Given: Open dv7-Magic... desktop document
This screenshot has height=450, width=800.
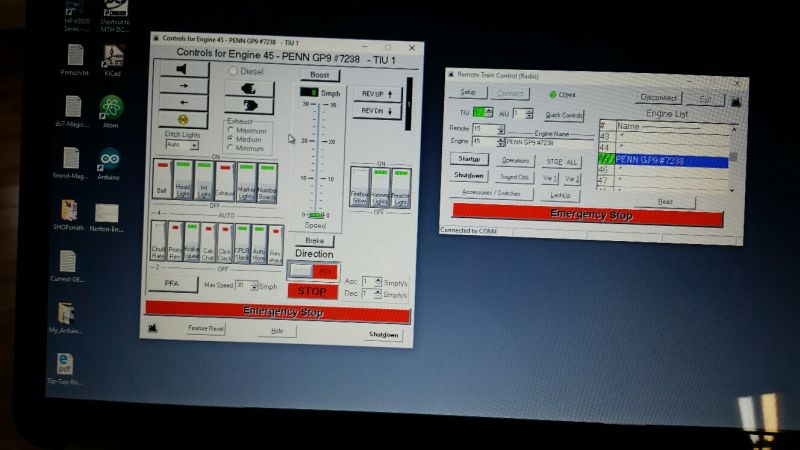Looking at the screenshot, I should (x=72, y=111).
